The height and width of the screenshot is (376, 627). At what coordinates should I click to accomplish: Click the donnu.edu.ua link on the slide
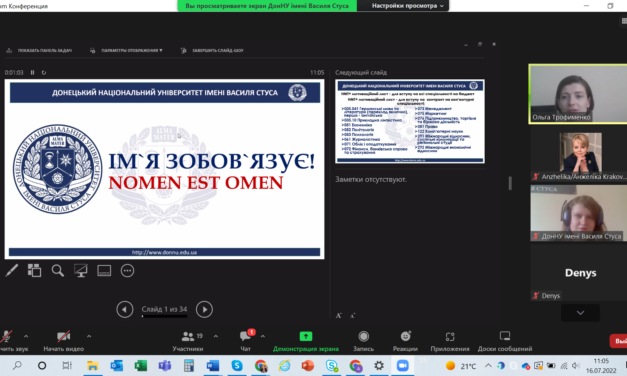pos(164,252)
